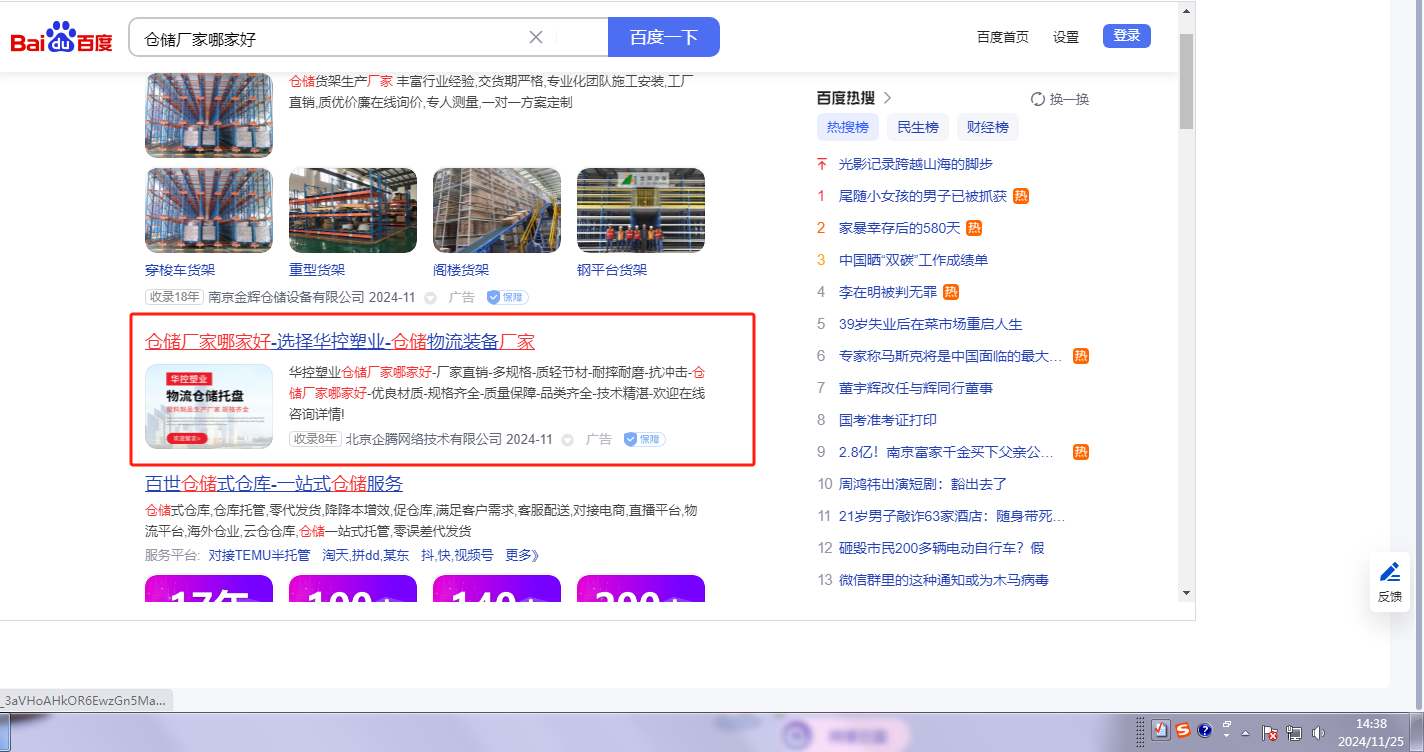Viewport: 1424px width, 752px height.
Task: Expand the dropdown arrow beside 南京金辉仓储设备有限公司 2024-11
Action: 431,298
